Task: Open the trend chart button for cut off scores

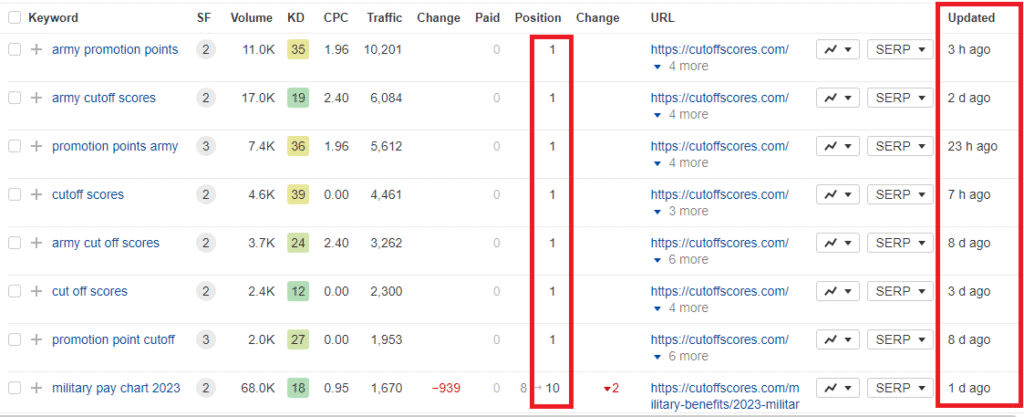Action: [x=837, y=291]
